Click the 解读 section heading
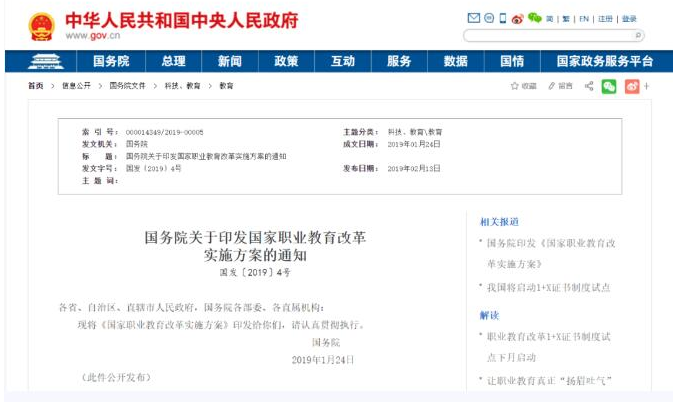Image resolution: width=689 pixels, height=402 pixels. click(x=489, y=315)
